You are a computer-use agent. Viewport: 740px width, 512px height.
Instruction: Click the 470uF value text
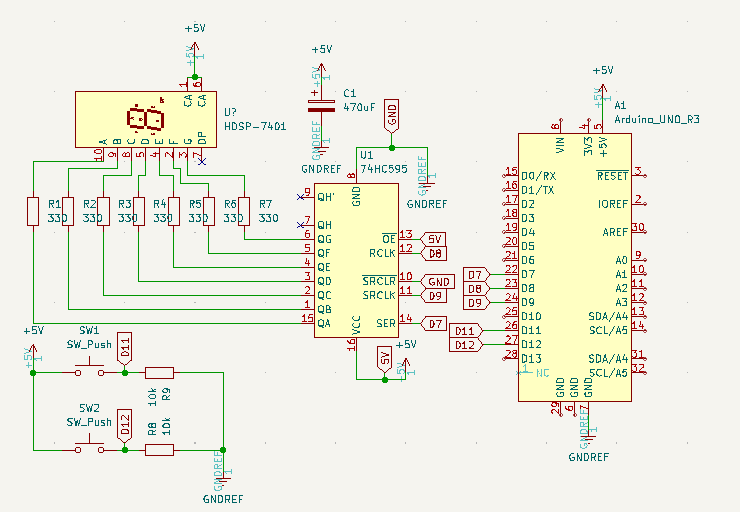tap(359, 107)
